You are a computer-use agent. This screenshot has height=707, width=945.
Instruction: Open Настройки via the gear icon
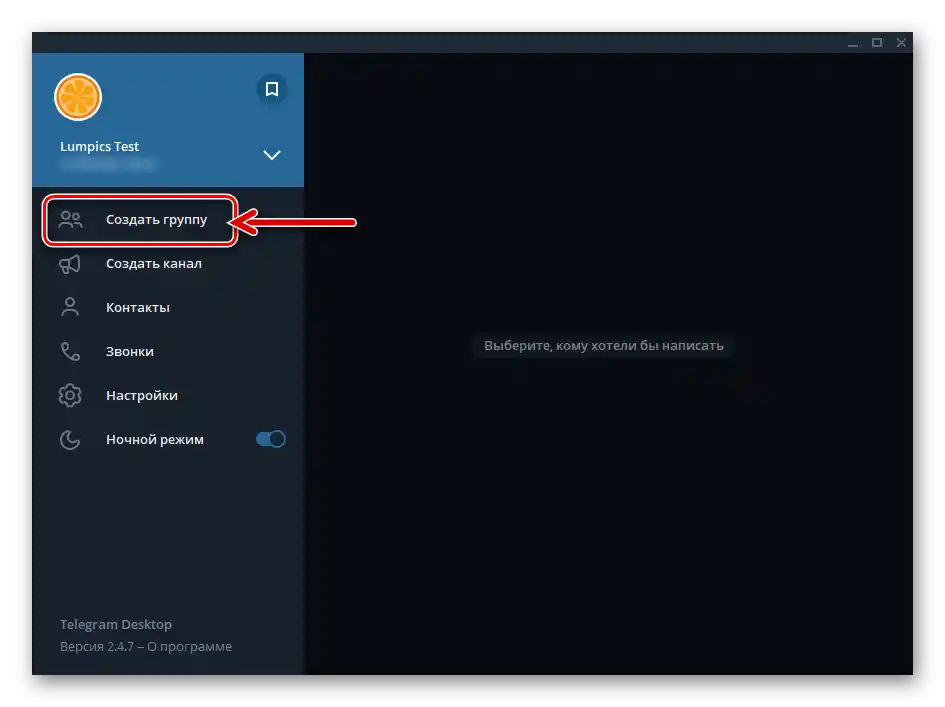pyautogui.click(x=70, y=395)
